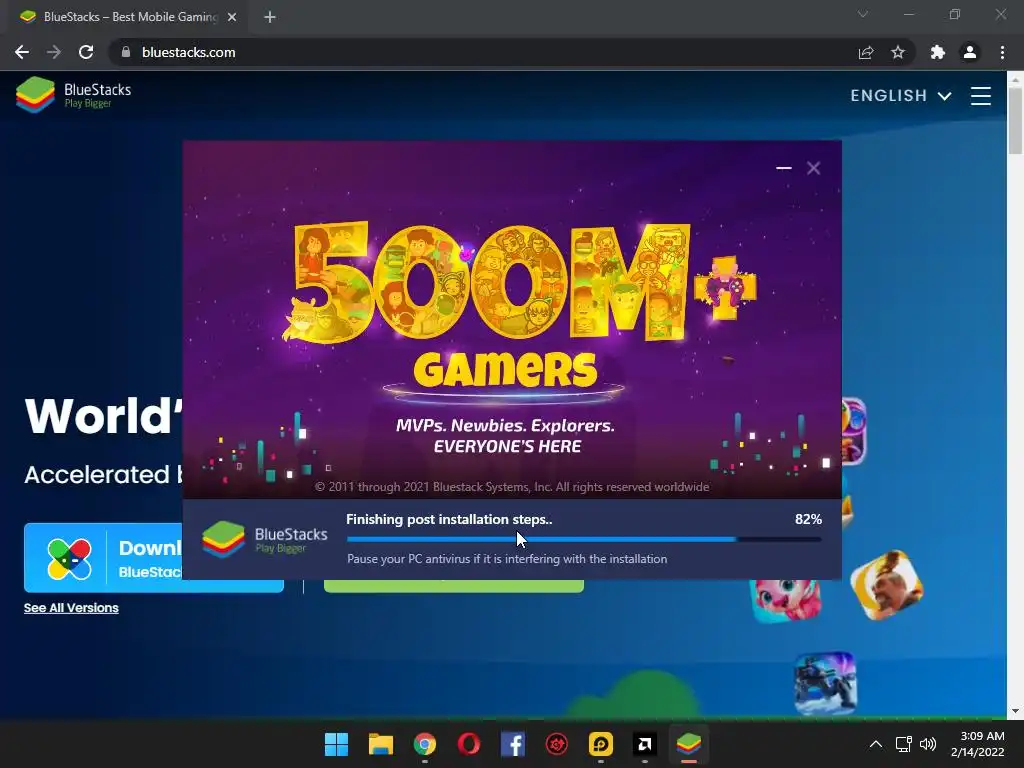Open File Explorer from the taskbar
This screenshot has height=768, width=1024.
point(381,744)
